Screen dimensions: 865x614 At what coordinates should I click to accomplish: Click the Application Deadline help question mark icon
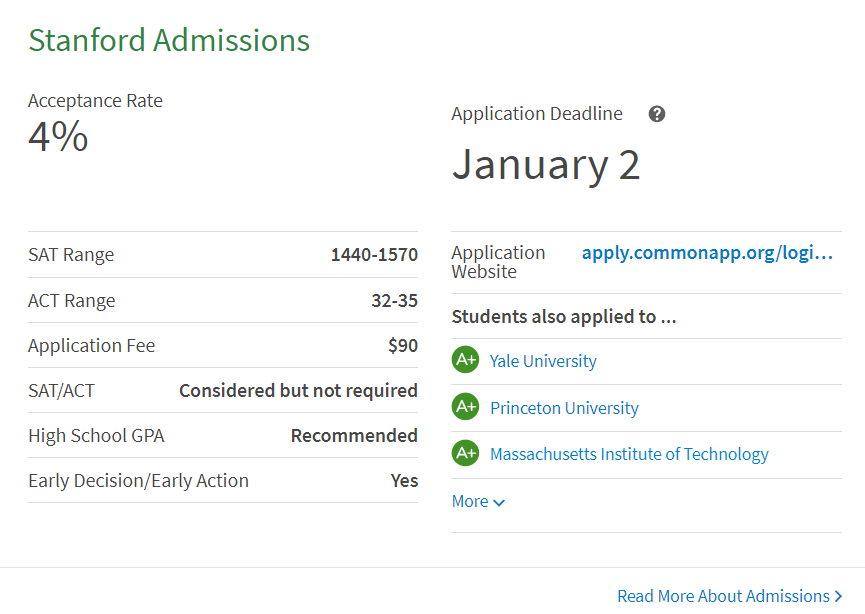click(x=657, y=114)
